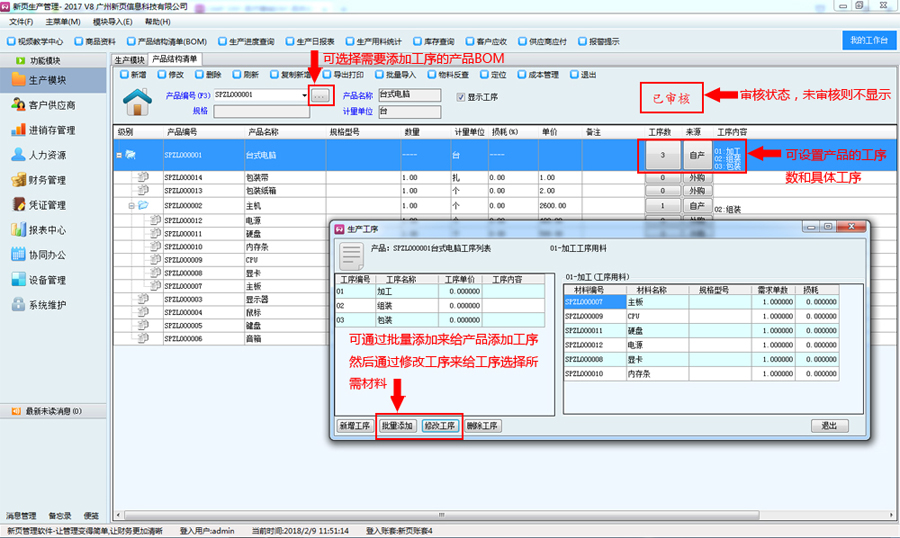Open the 产品编号 dropdown list

click(304, 95)
